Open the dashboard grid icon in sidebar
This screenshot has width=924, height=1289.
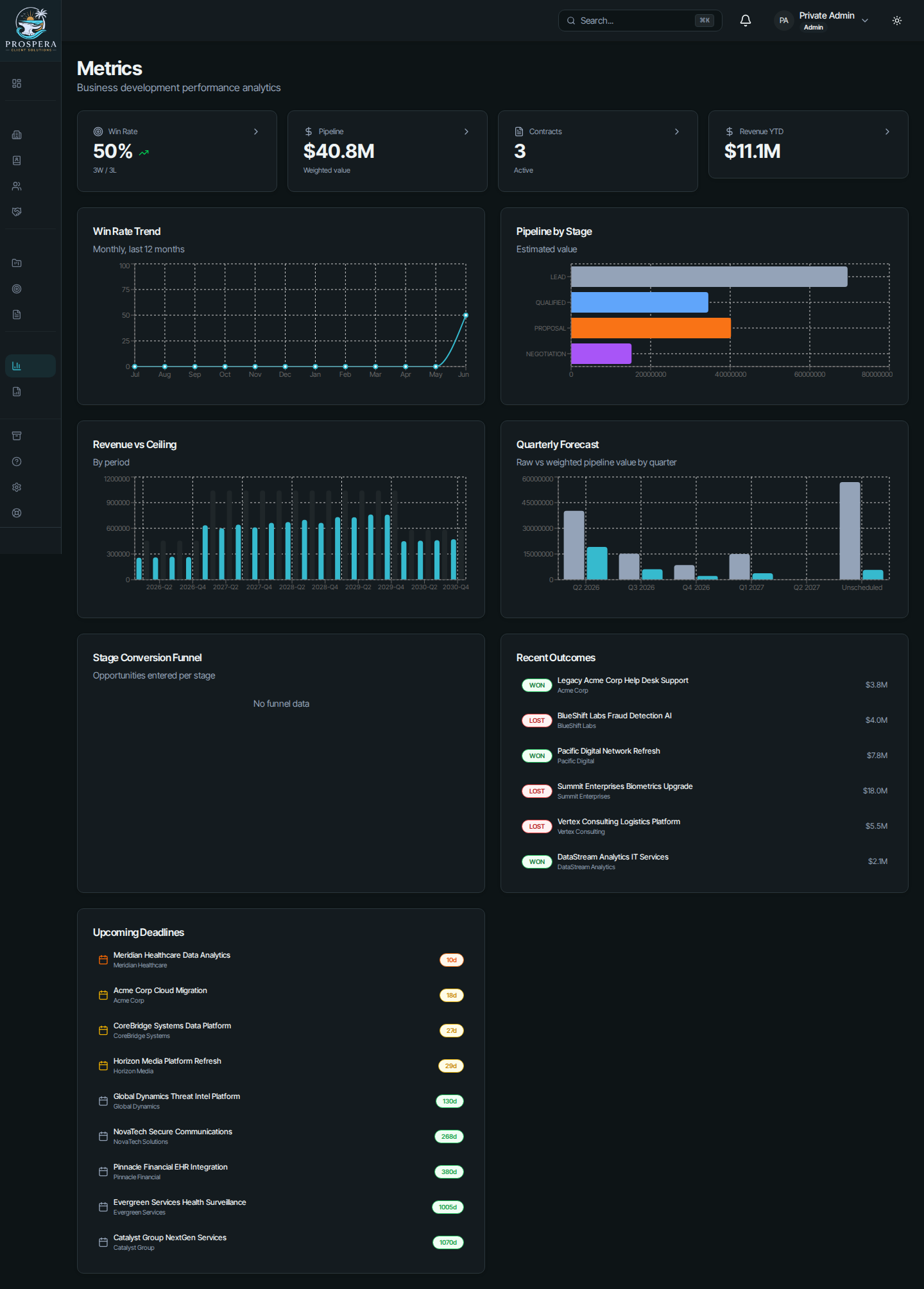click(17, 83)
